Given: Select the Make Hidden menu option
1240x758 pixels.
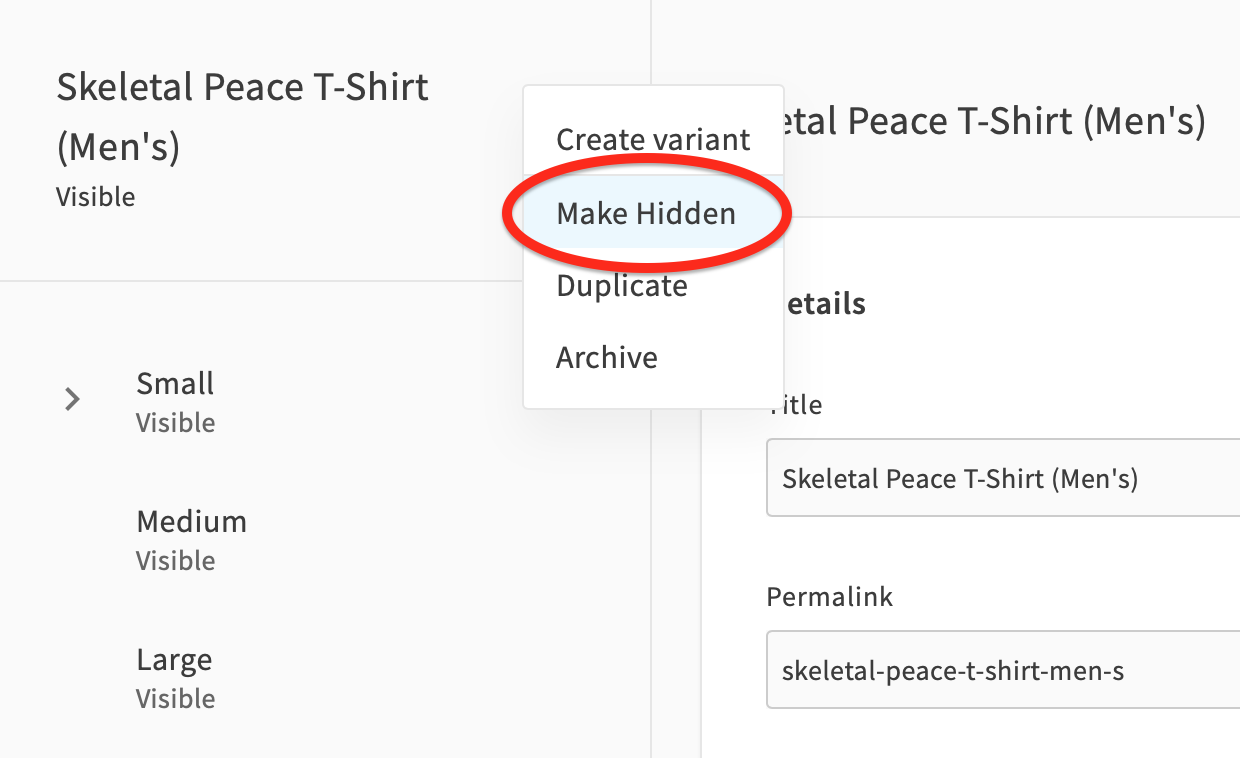Looking at the screenshot, I should tap(646, 213).
